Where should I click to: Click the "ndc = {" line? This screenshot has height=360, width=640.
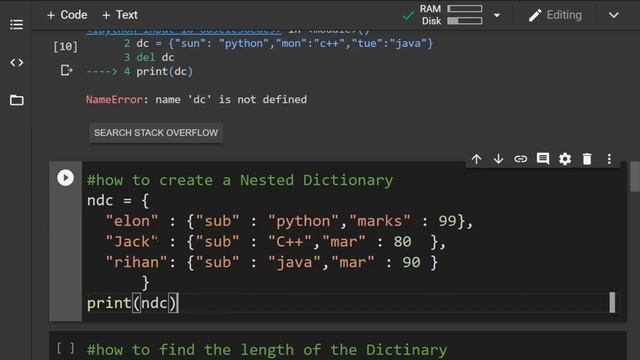[118, 200]
